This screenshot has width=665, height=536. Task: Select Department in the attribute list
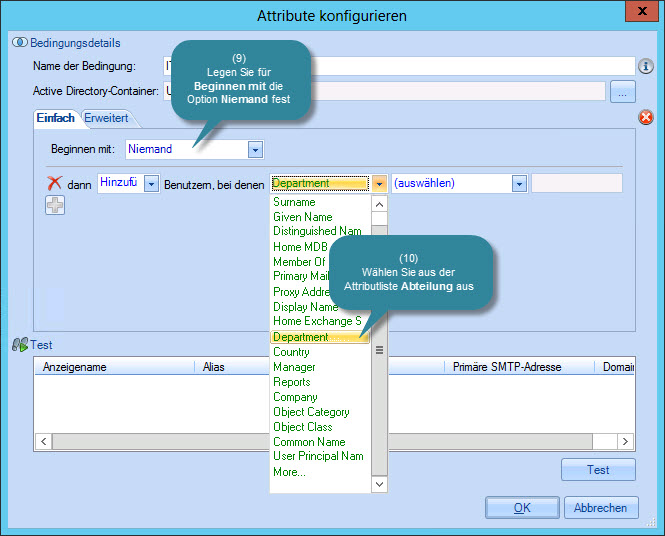pos(319,337)
